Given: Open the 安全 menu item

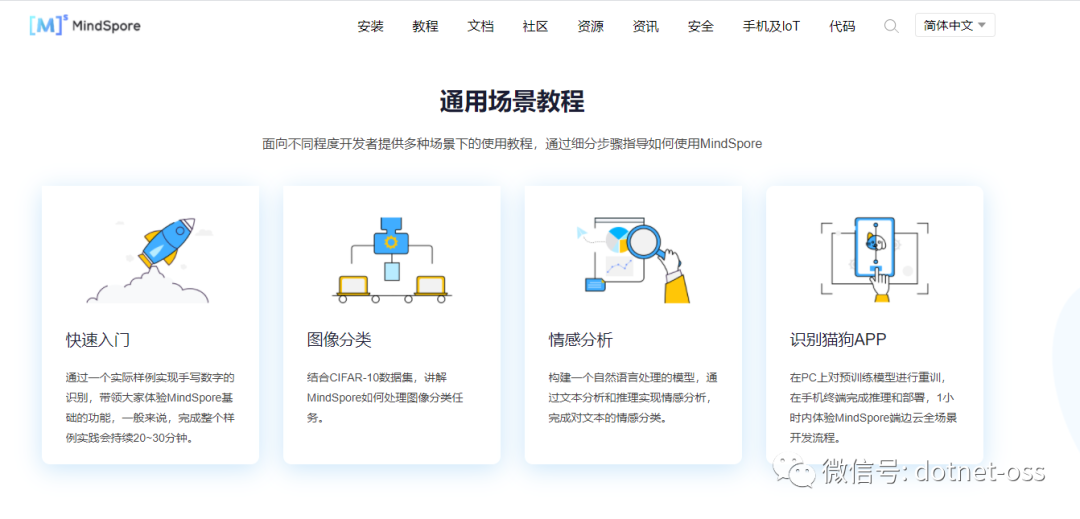Looking at the screenshot, I should pyautogui.click(x=700, y=27).
